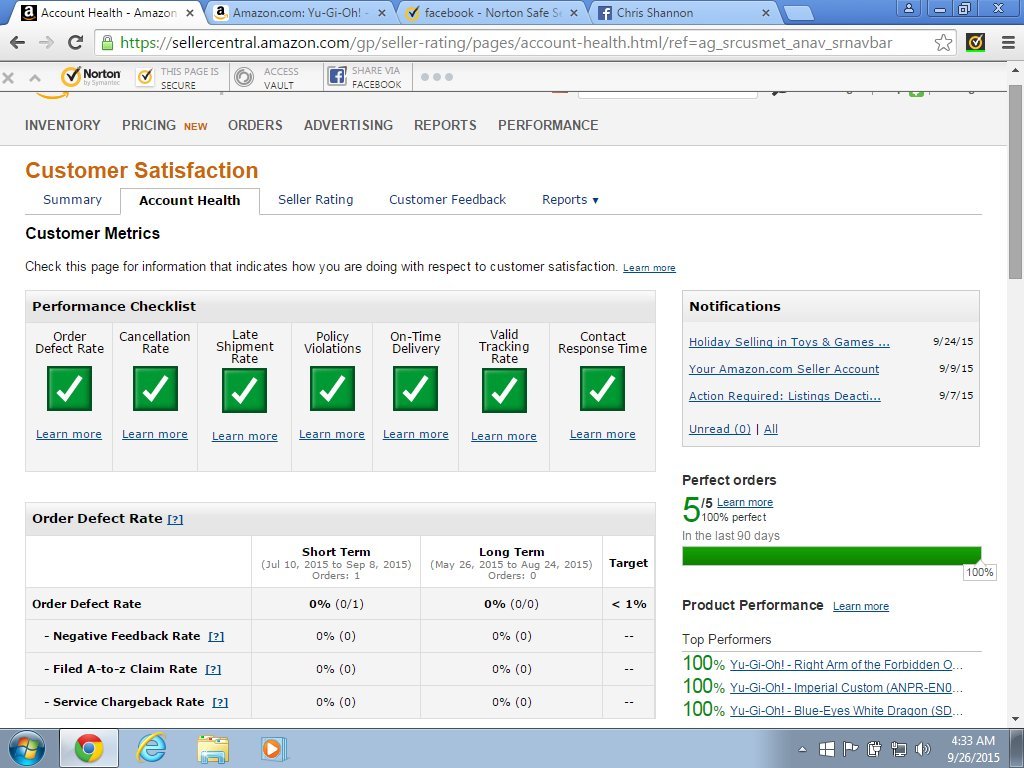Open media player from taskbar
This screenshot has width=1024, height=768.
[x=272, y=748]
